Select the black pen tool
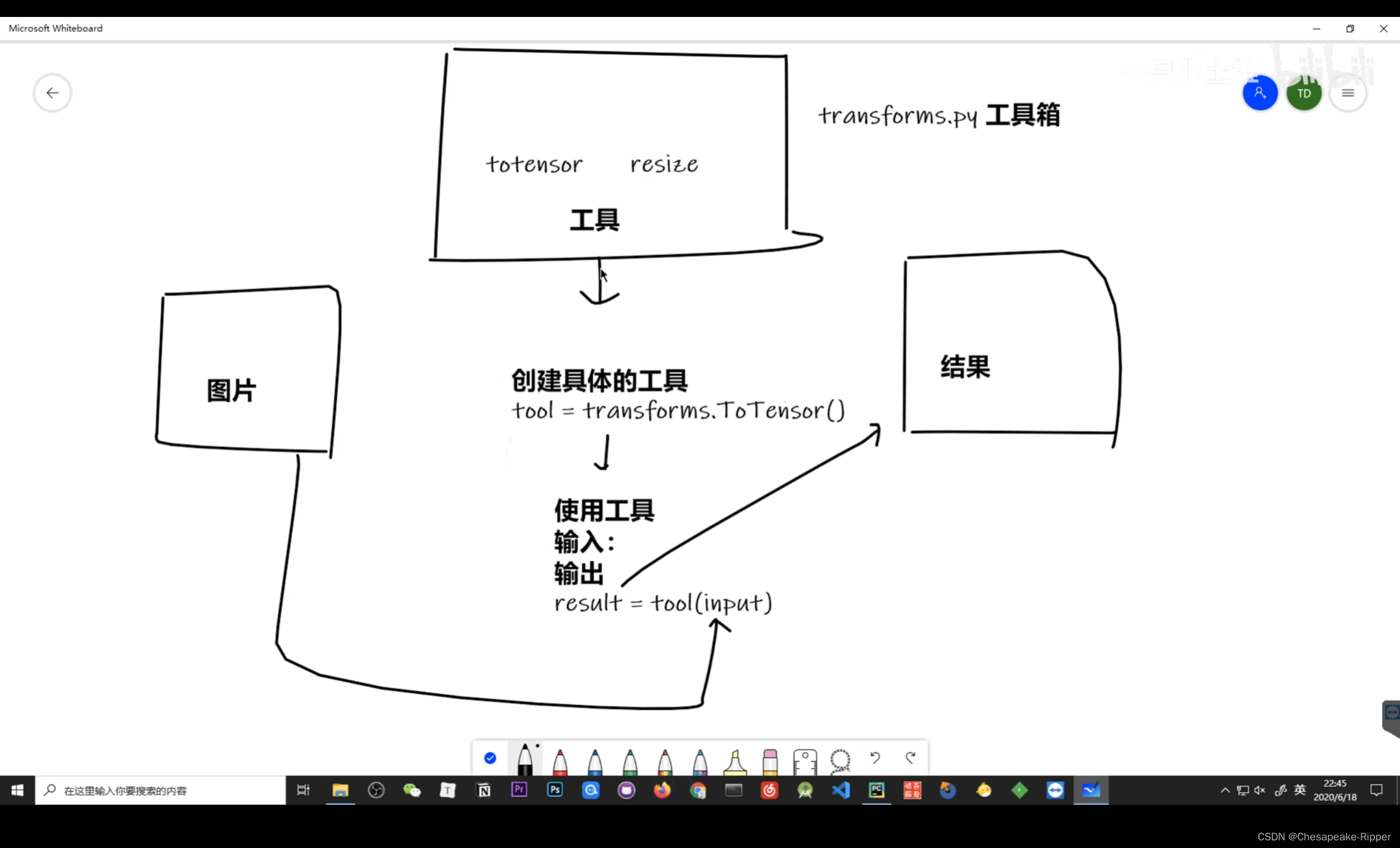This screenshot has width=1400, height=848. point(524,759)
